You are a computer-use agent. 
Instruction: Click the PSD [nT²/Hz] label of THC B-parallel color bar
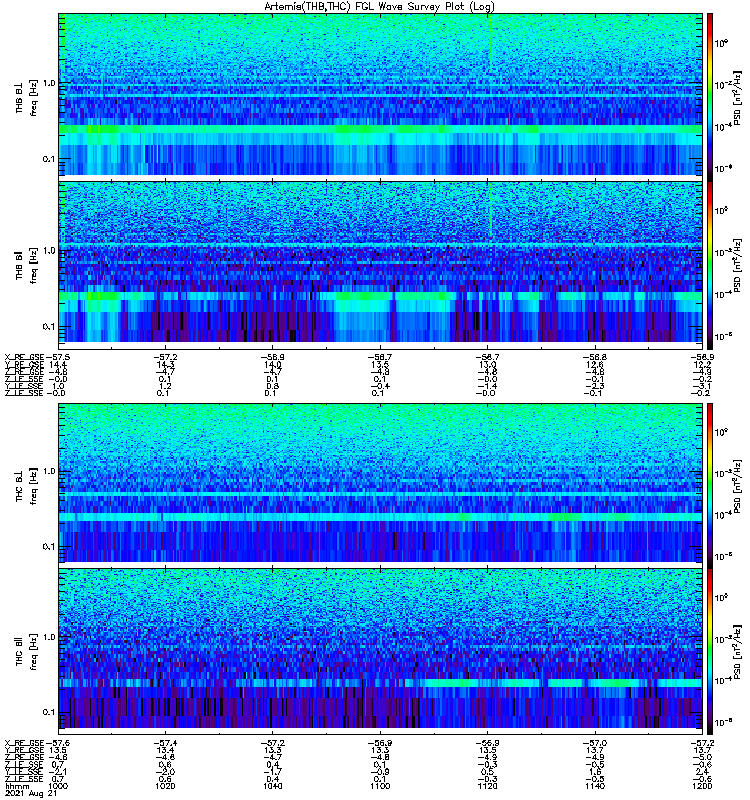[x=738, y=652]
